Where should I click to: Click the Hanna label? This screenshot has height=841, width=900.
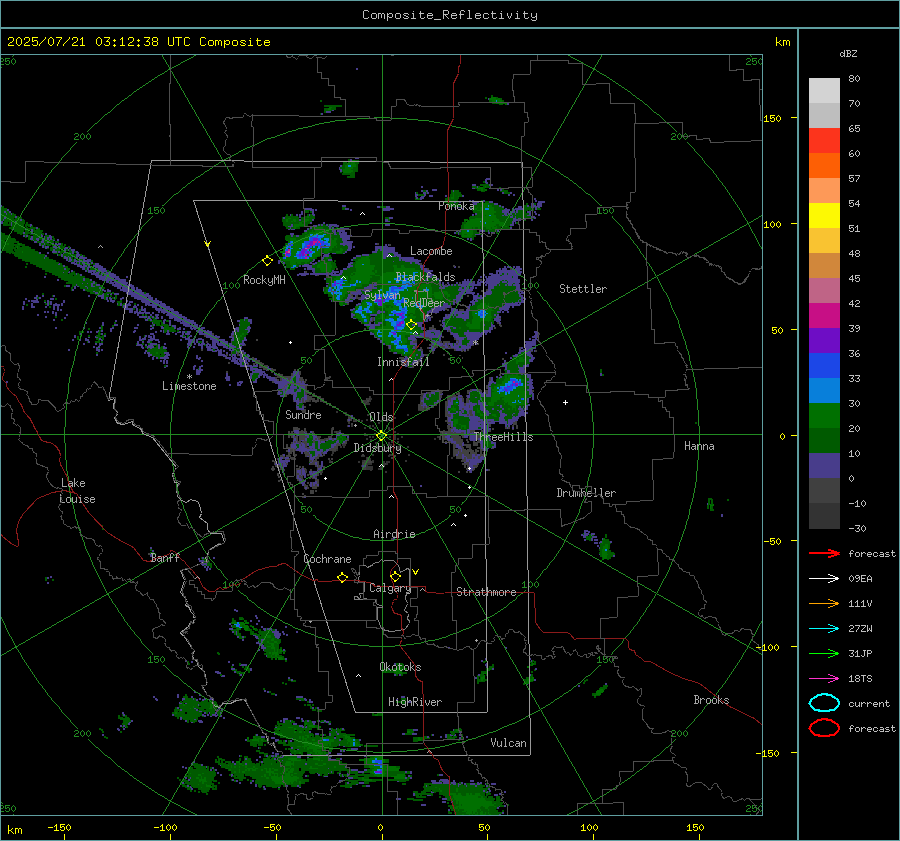(699, 446)
